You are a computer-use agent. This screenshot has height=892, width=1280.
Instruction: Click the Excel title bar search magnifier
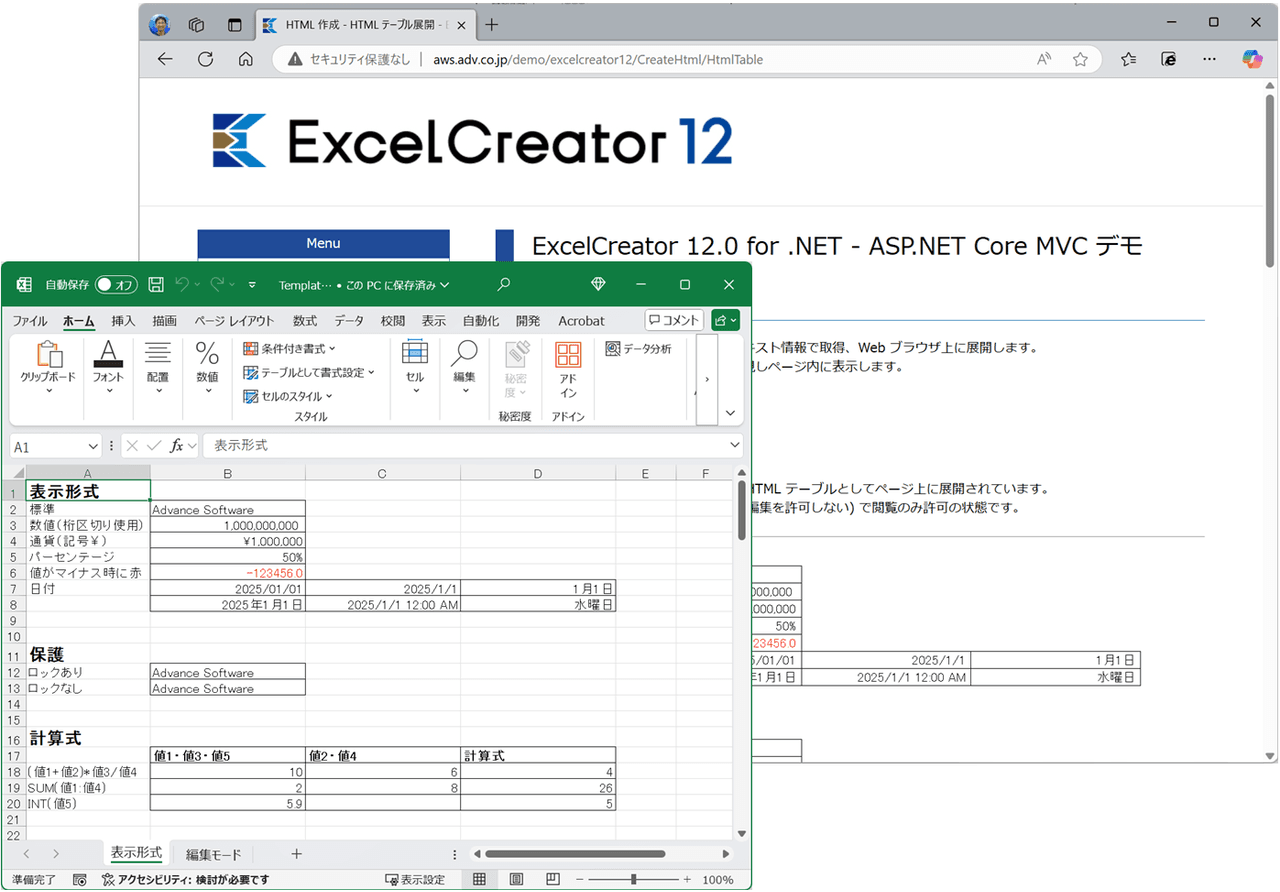[503, 285]
